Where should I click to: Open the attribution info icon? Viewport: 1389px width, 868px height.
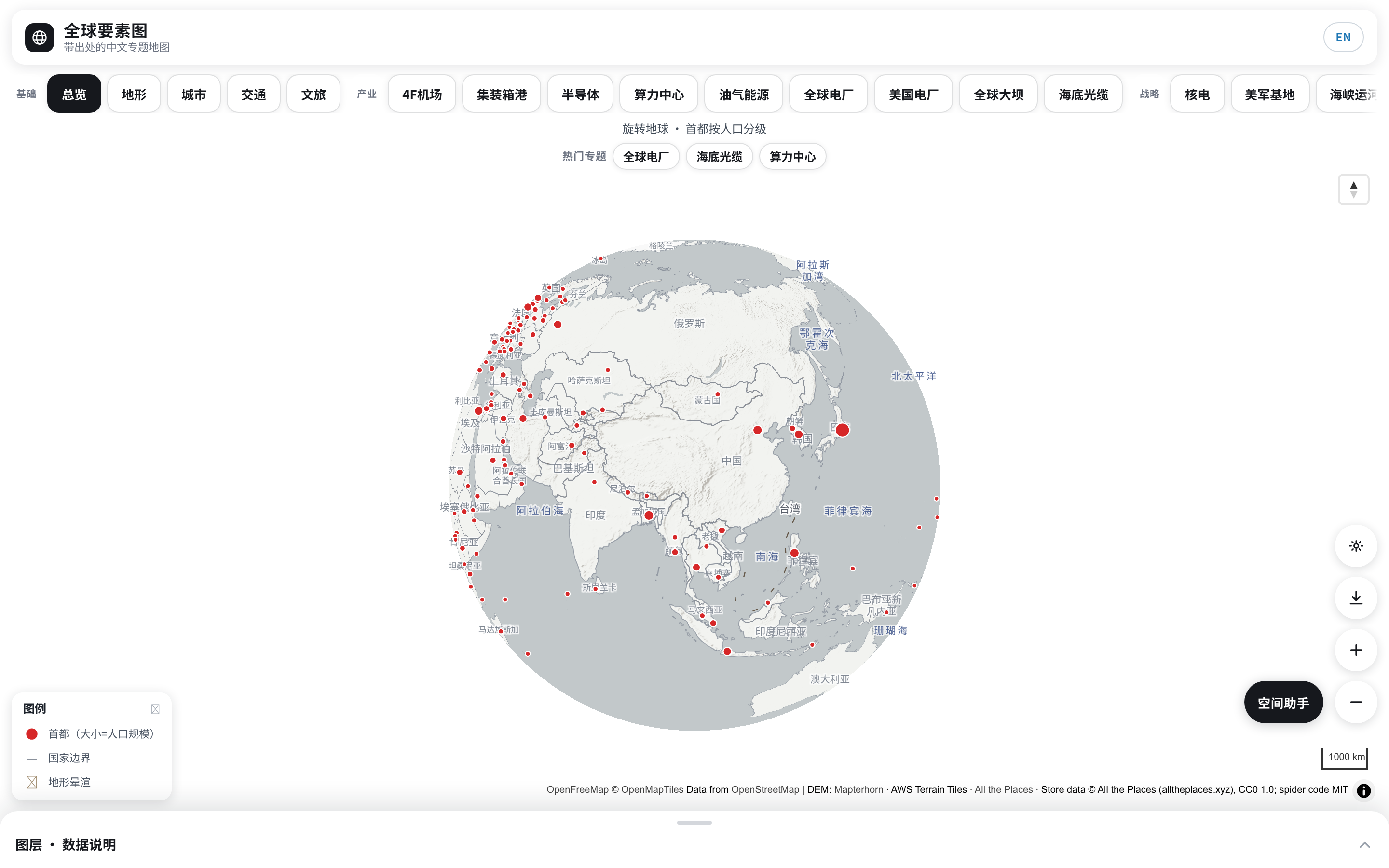pos(1364,790)
